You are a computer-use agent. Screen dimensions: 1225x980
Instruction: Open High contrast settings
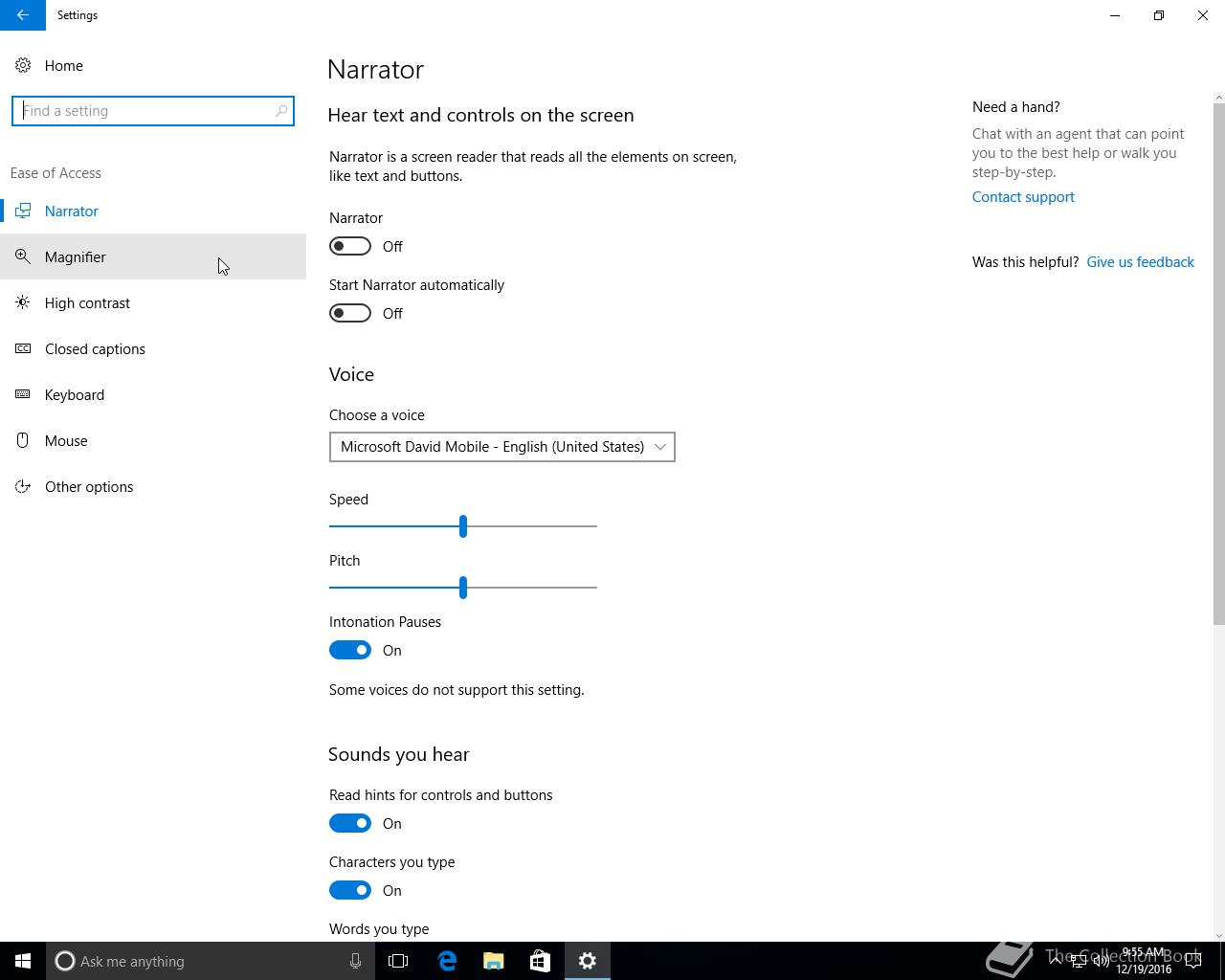pyautogui.click(x=153, y=302)
